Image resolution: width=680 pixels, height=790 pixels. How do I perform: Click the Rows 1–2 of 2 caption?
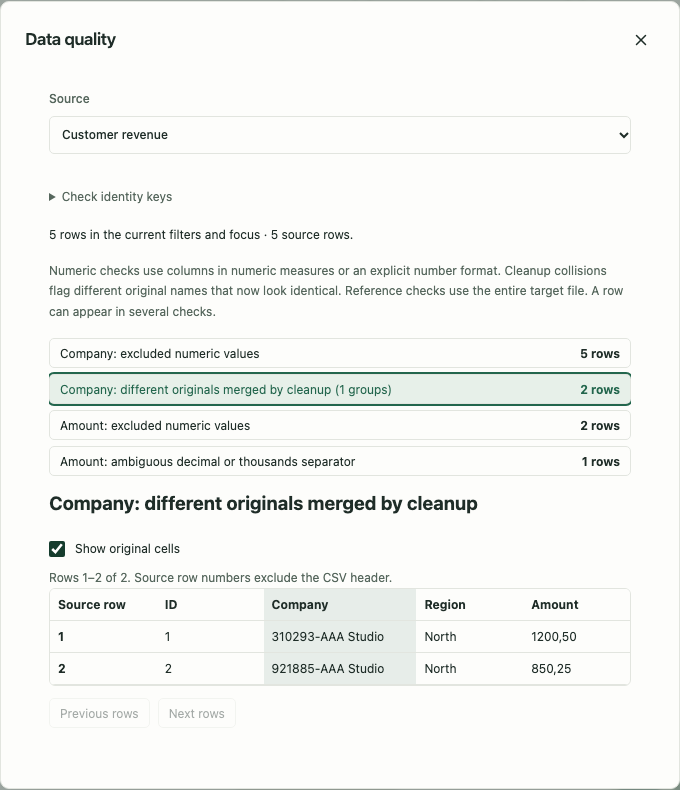pyautogui.click(x=220, y=577)
